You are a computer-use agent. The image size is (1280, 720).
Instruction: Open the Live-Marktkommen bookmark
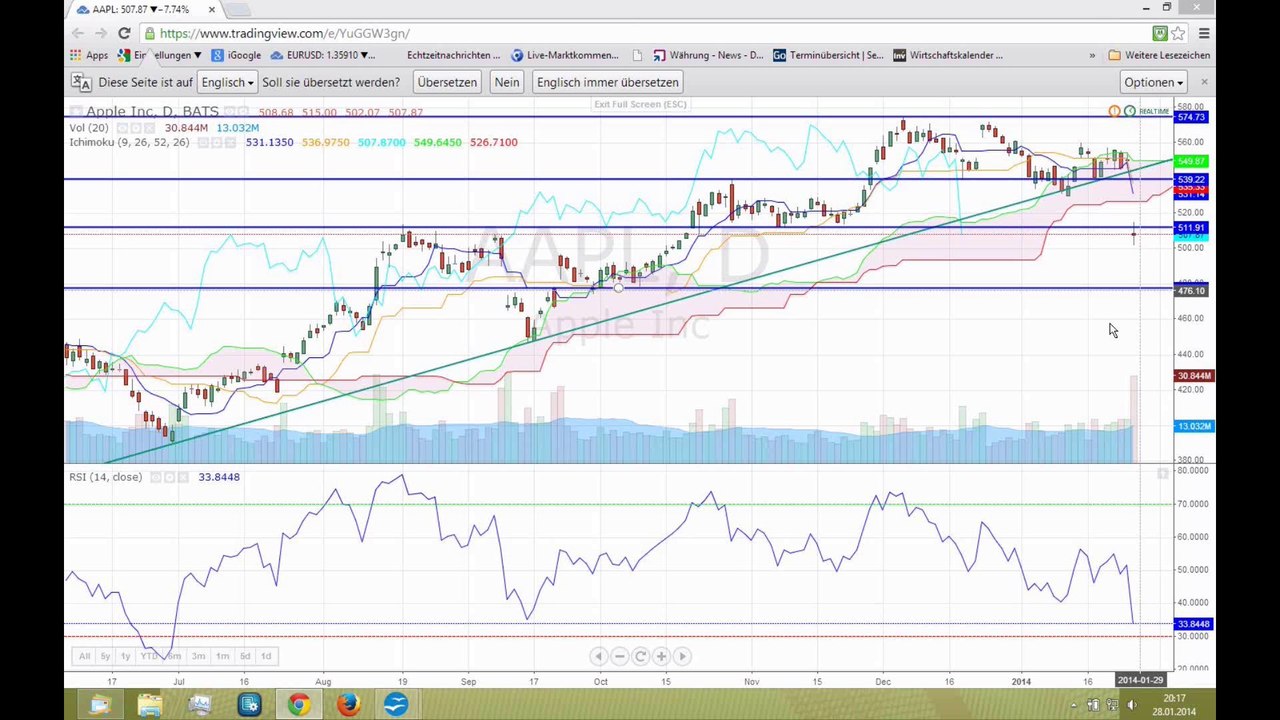coord(565,55)
